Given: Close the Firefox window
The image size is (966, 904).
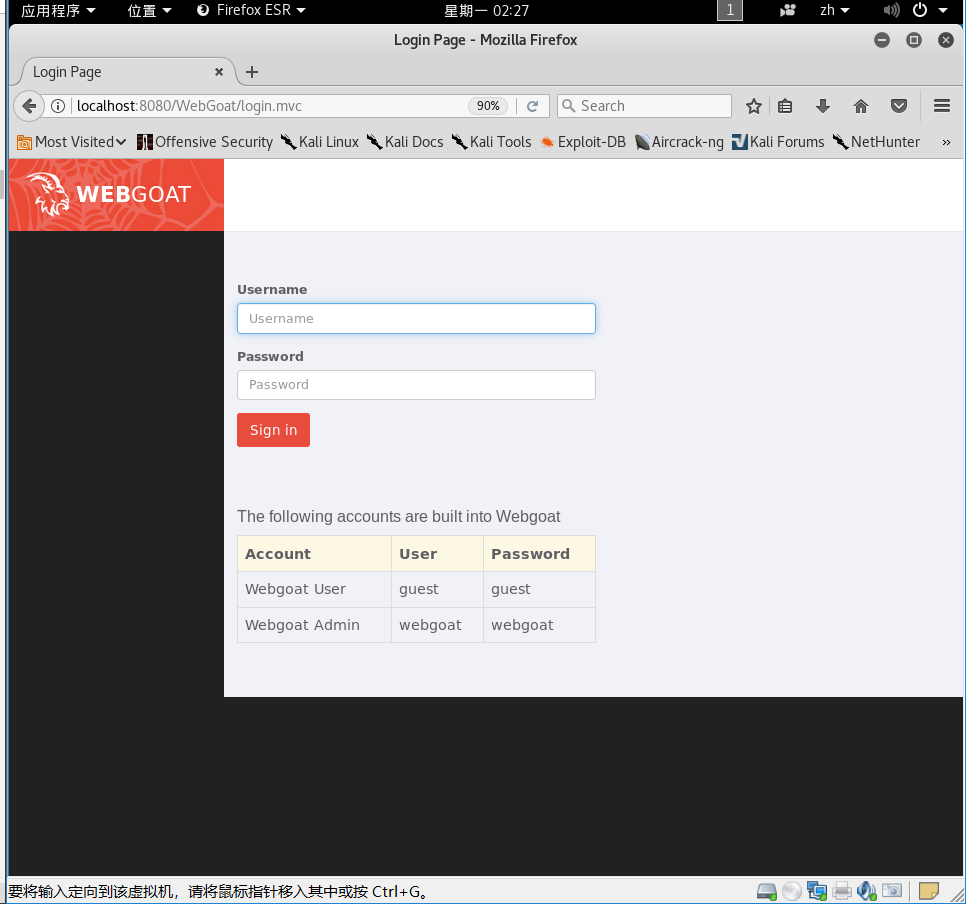Looking at the screenshot, I should pos(946,40).
